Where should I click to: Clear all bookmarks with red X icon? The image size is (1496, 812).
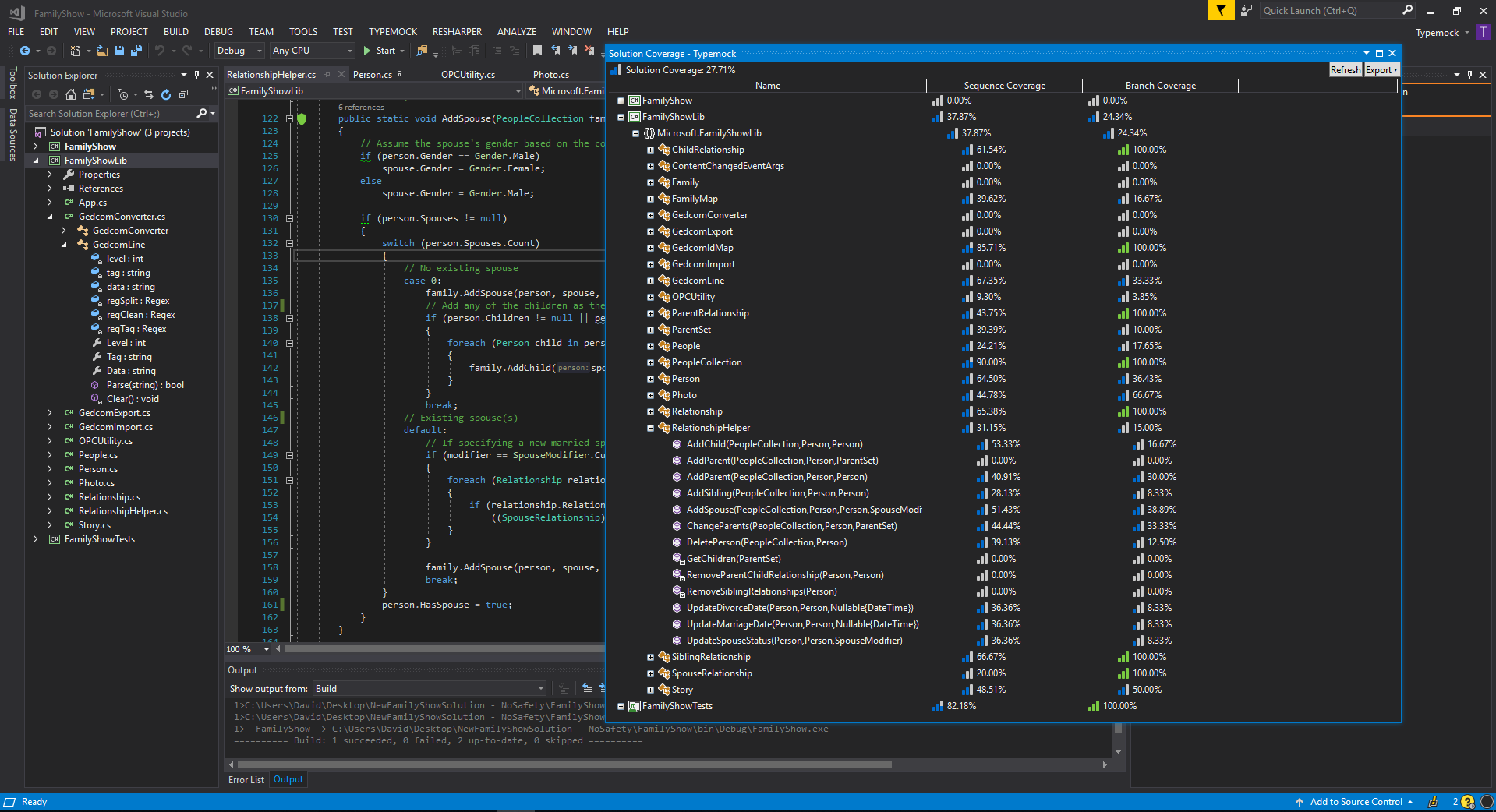click(x=589, y=51)
